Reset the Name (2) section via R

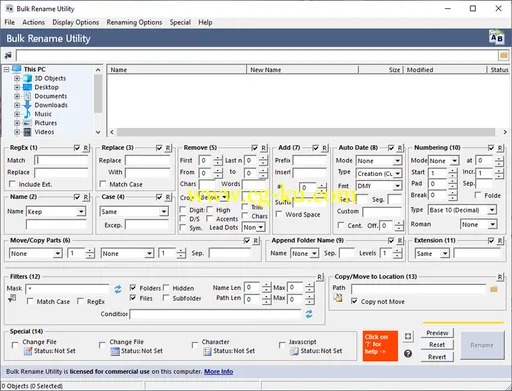tap(86, 197)
